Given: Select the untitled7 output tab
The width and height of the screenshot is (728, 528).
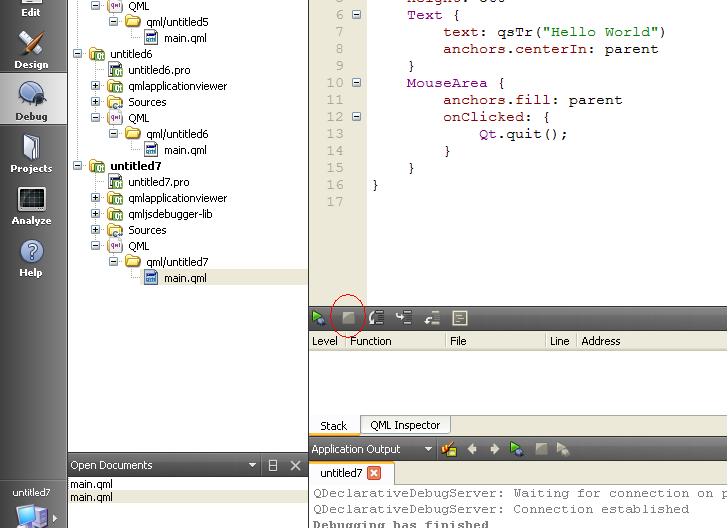Looking at the screenshot, I should pos(341,473).
